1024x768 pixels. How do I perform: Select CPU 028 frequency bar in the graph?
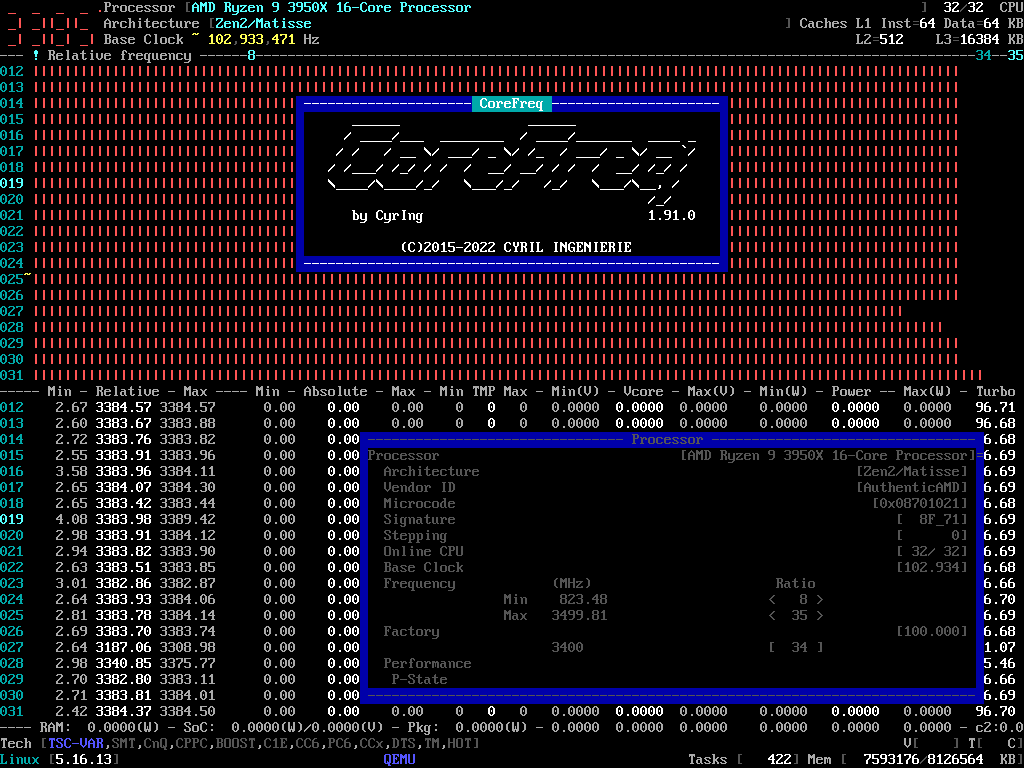point(488,328)
